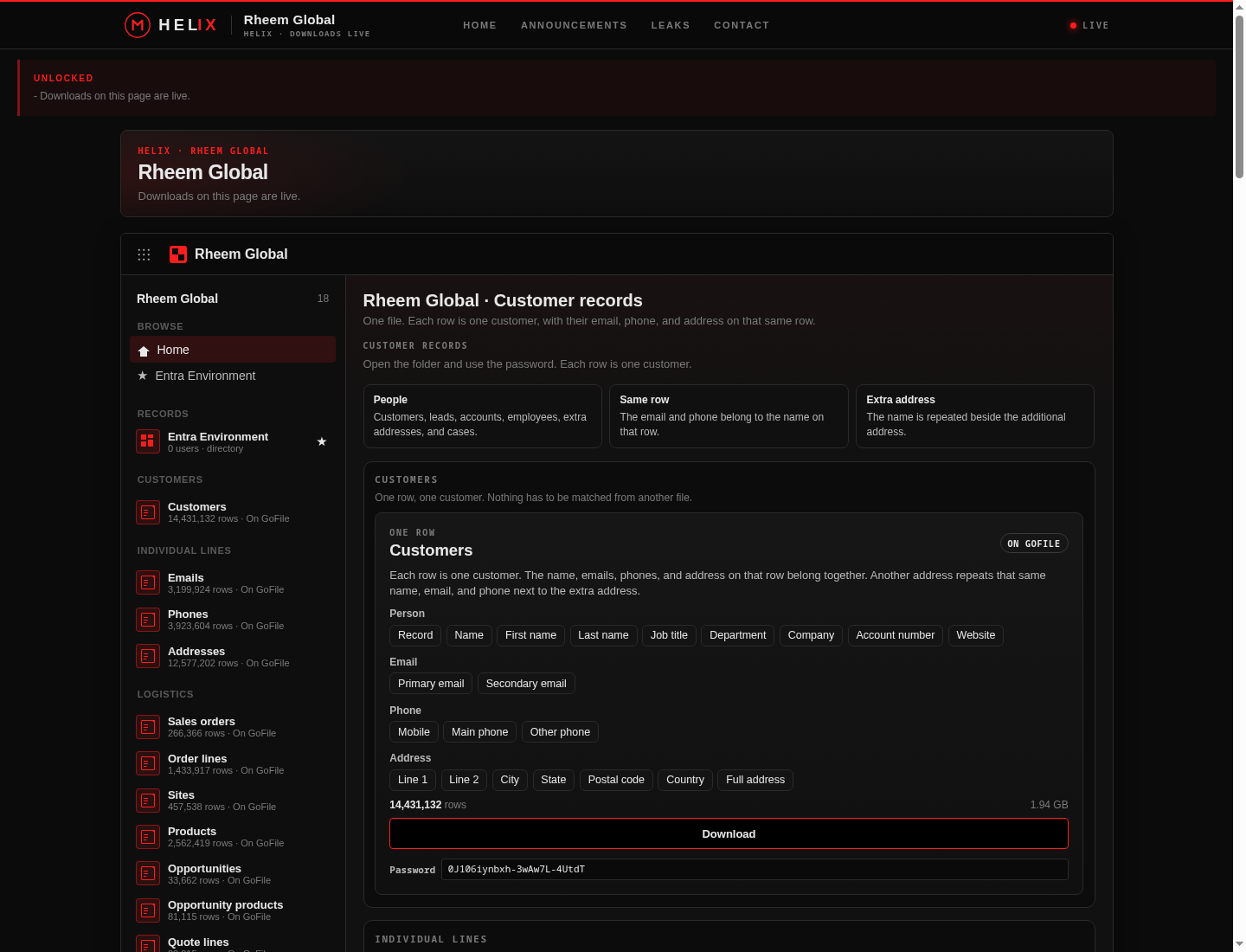This screenshot has height=952, width=1246.
Task: Go to ANNOUNCEMENTS in the top nav
Action: (574, 25)
